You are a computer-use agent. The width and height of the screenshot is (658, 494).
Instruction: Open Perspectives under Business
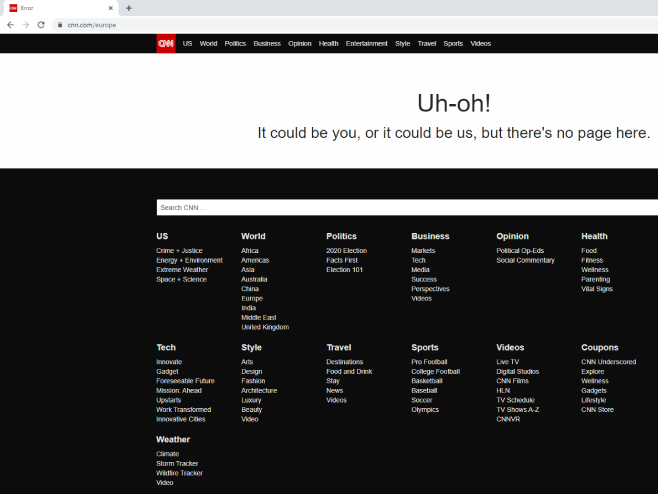point(430,289)
